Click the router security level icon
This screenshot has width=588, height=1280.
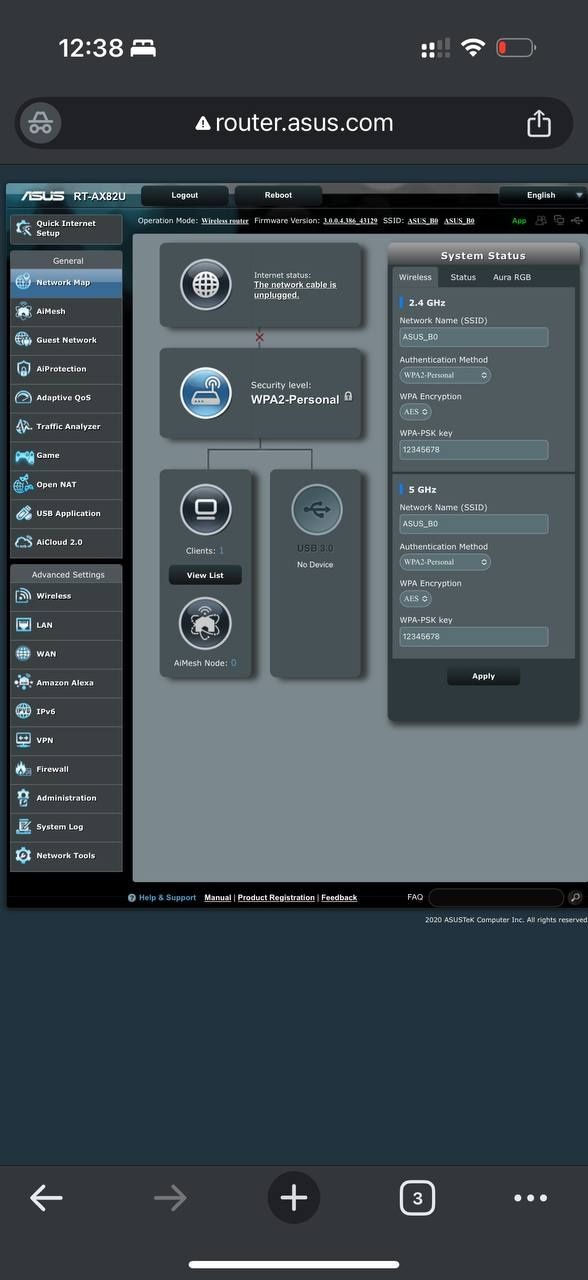tap(206, 393)
